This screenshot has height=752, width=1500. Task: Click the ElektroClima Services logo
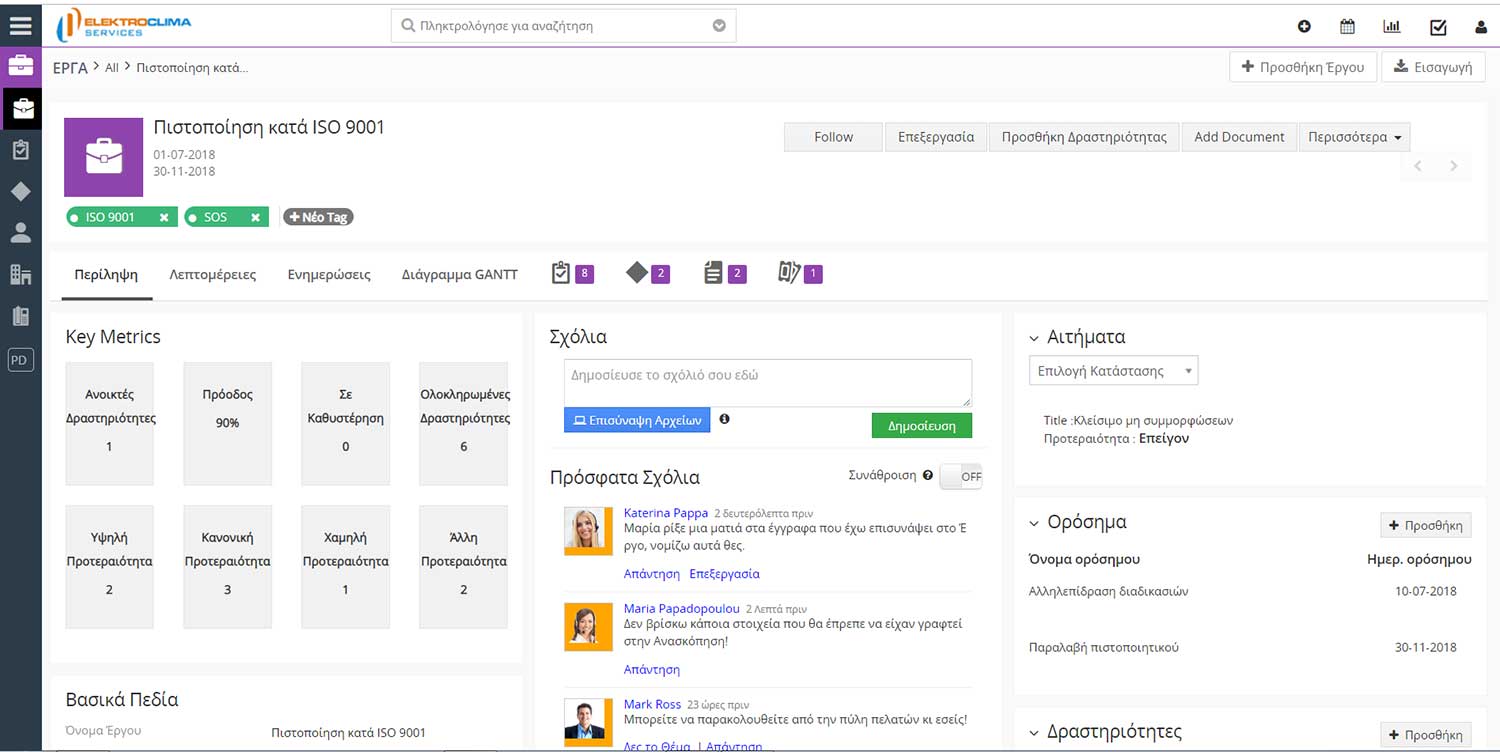[123, 25]
